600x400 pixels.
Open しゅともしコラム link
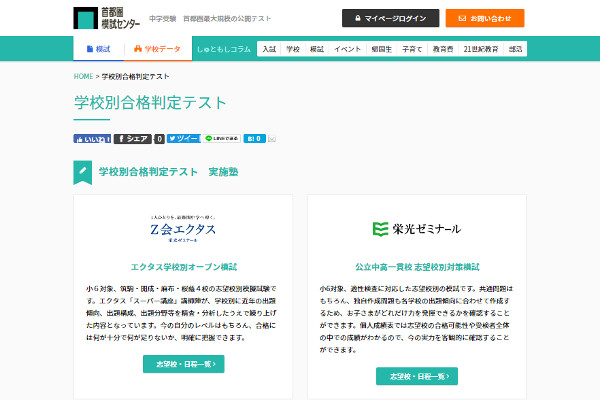click(223, 49)
